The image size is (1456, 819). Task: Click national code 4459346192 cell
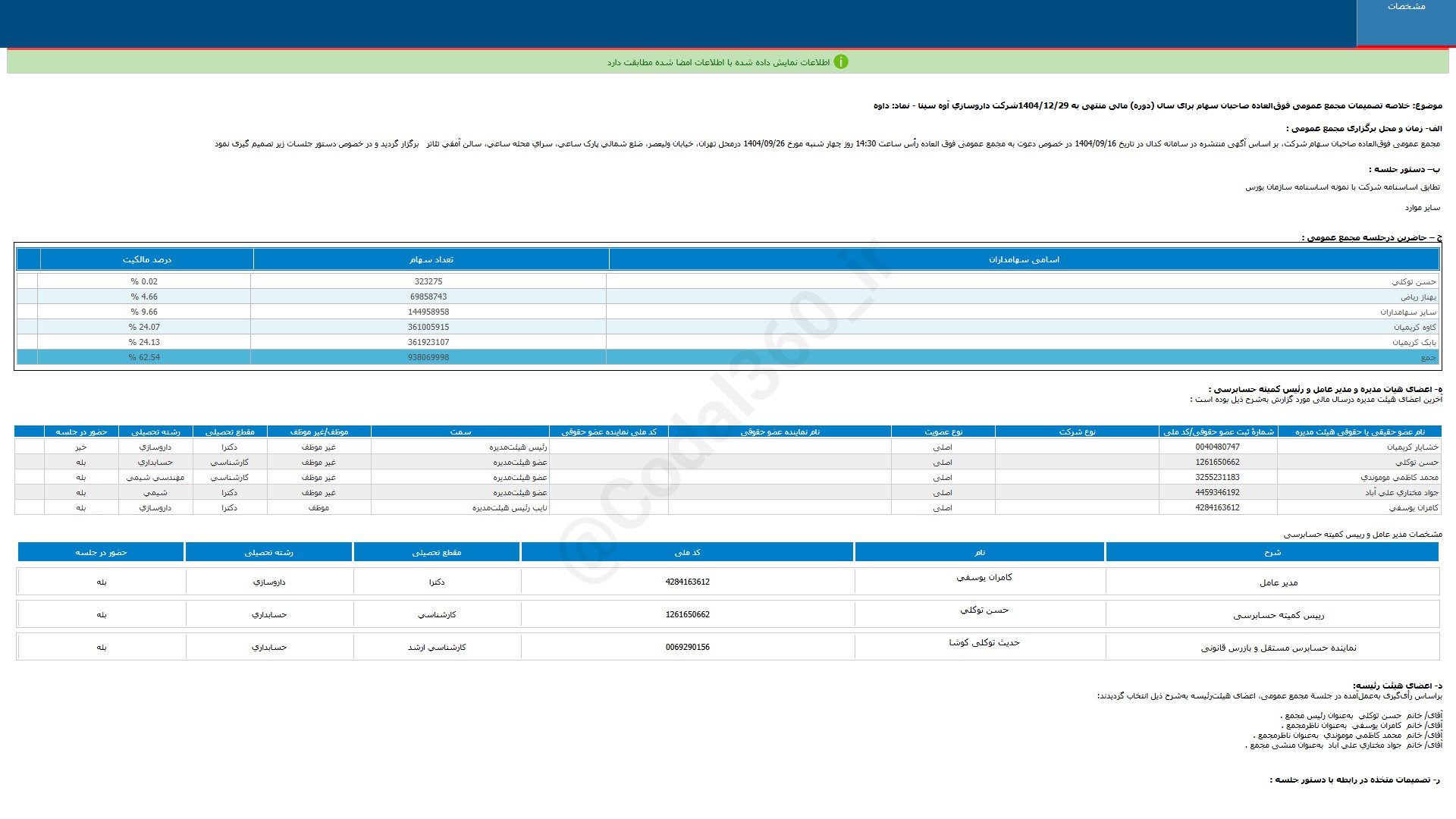coord(1217,493)
